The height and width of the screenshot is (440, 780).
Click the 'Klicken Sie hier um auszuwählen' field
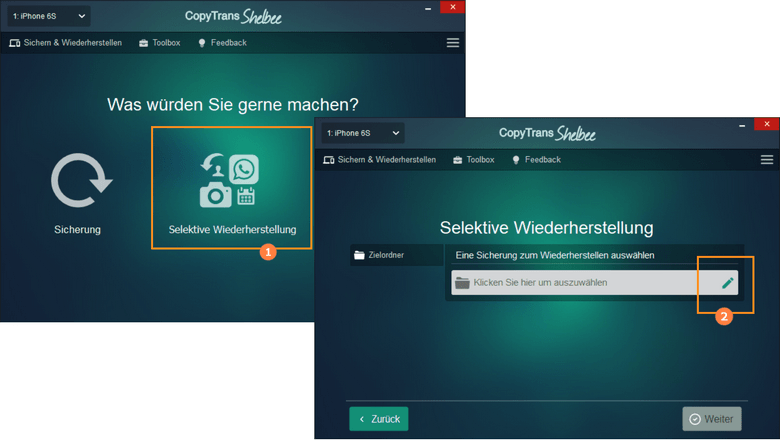pos(594,282)
